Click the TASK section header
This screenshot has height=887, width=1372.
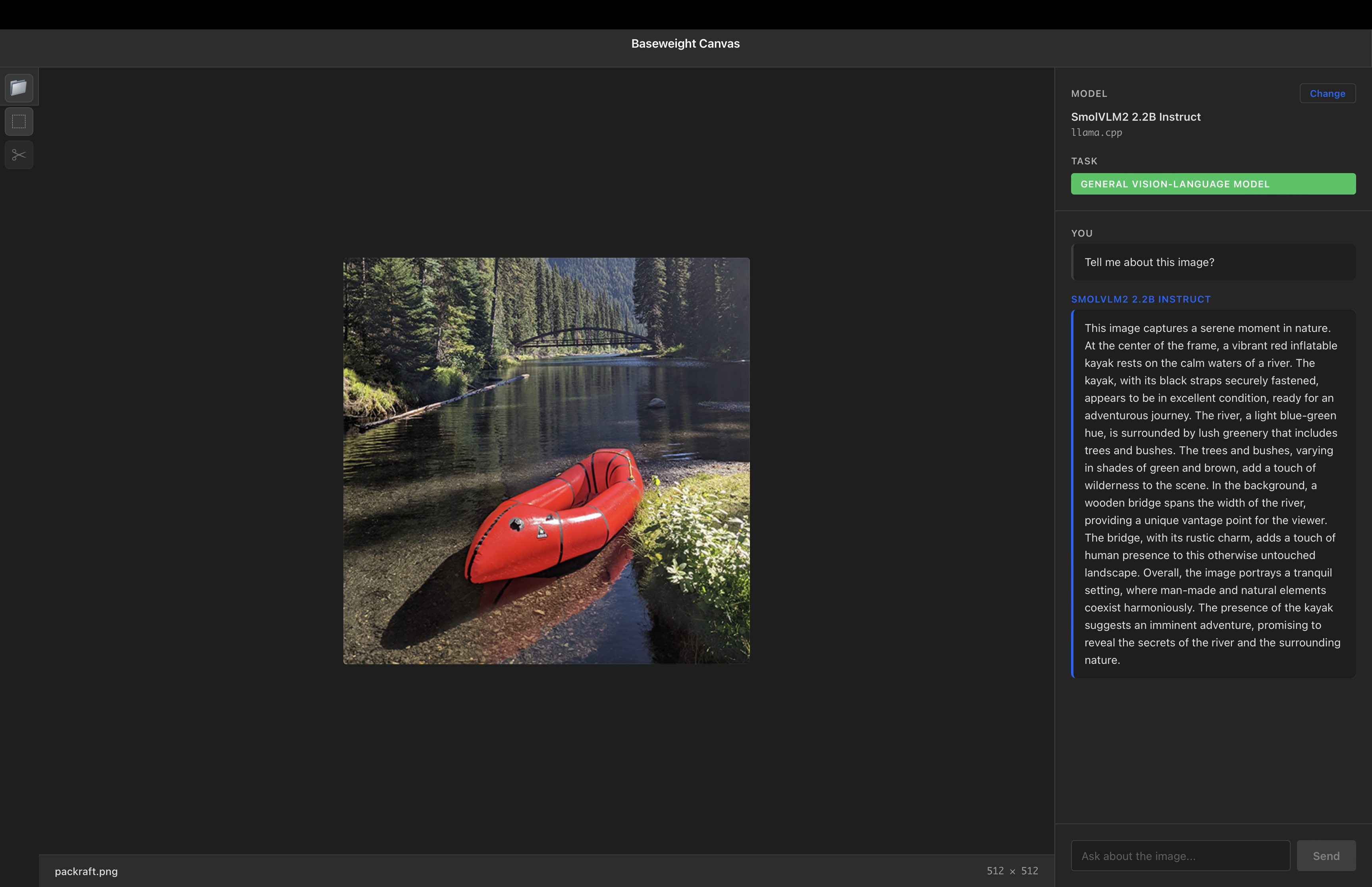coord(1084,161)
